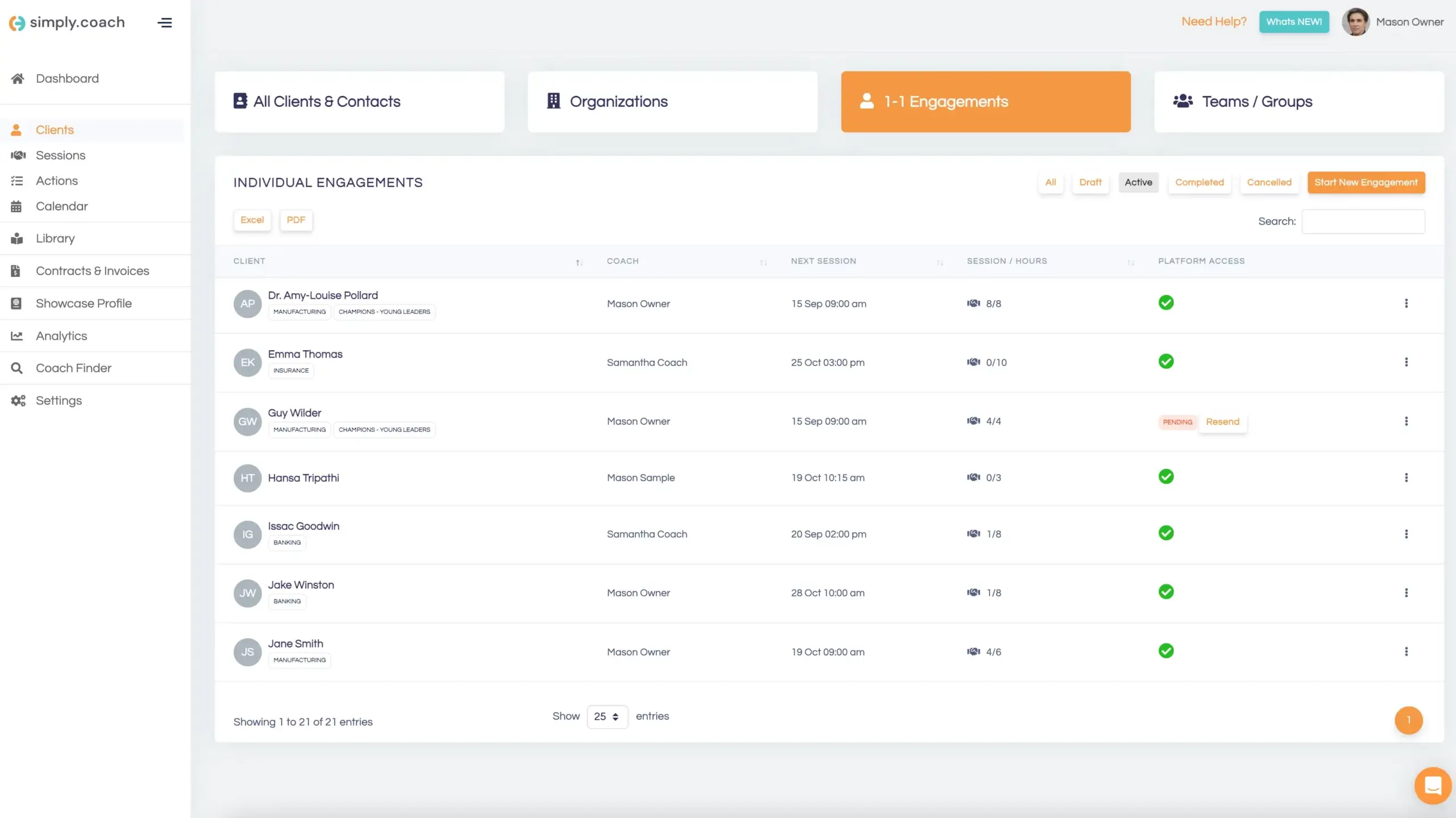This screenshot has width=1456, height=818.
Task: Click session handshake icon for Jane Smith
Action: click(973, 651)
